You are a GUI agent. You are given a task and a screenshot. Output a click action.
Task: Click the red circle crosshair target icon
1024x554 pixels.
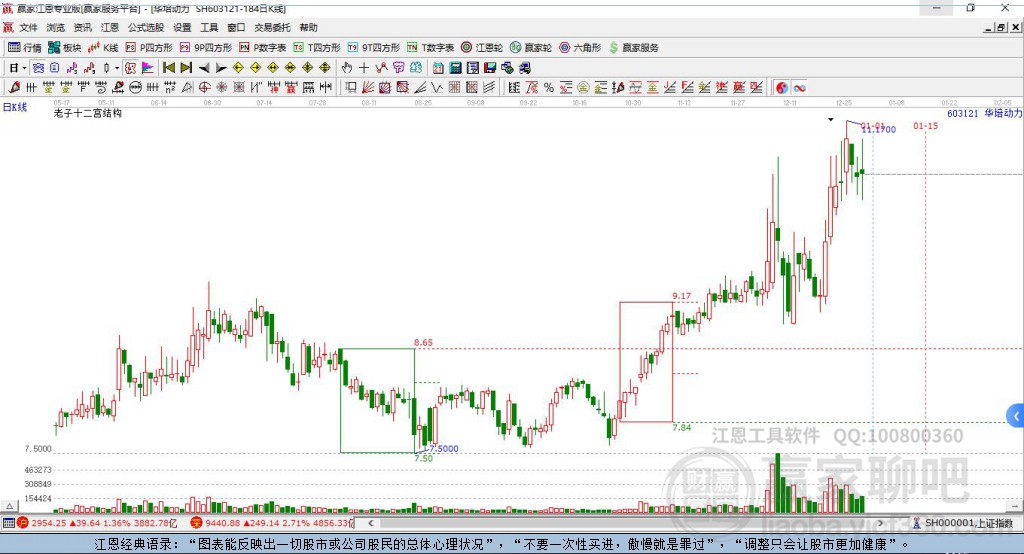pyautogui.click(x=204, y=88)
